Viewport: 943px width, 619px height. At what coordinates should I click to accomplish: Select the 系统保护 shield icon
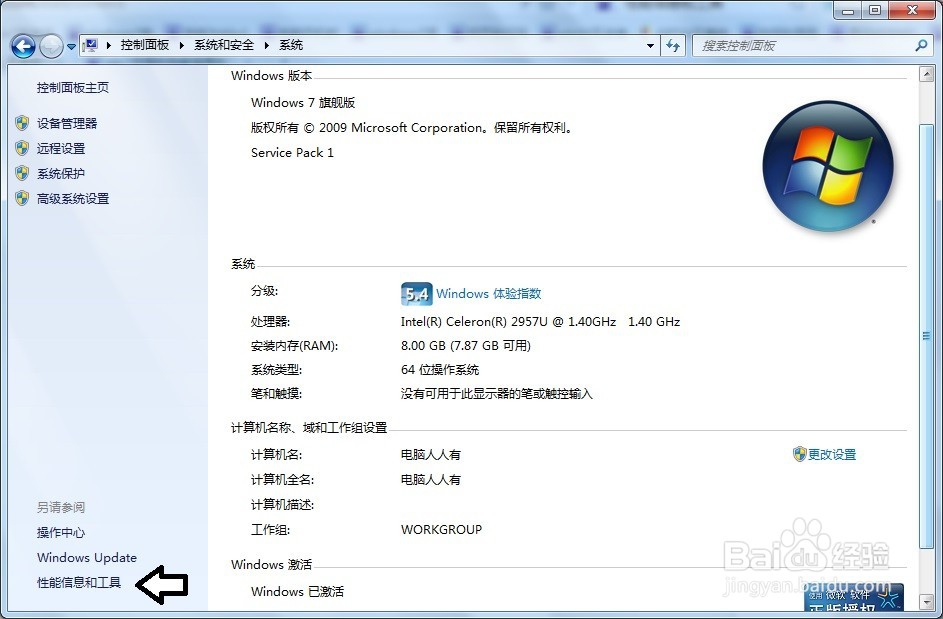tap(22, 172)
